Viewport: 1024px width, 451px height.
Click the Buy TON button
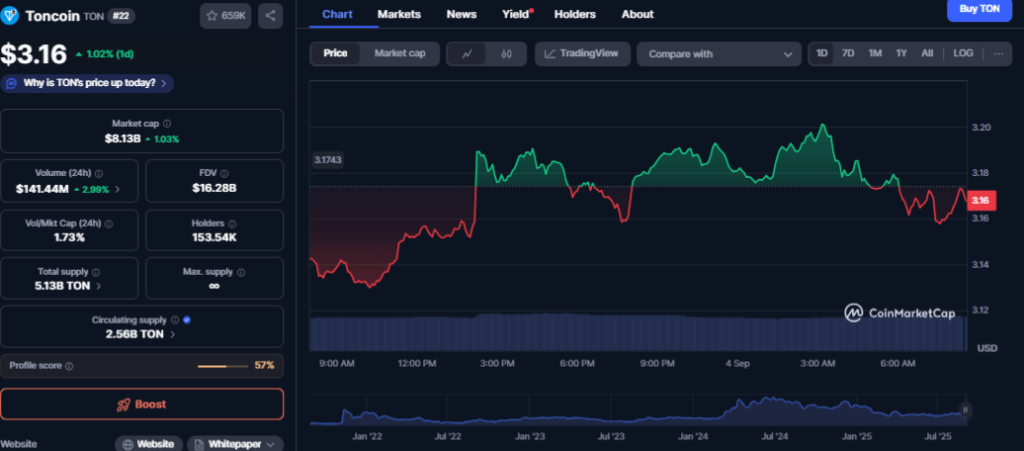tap(979, 9)
